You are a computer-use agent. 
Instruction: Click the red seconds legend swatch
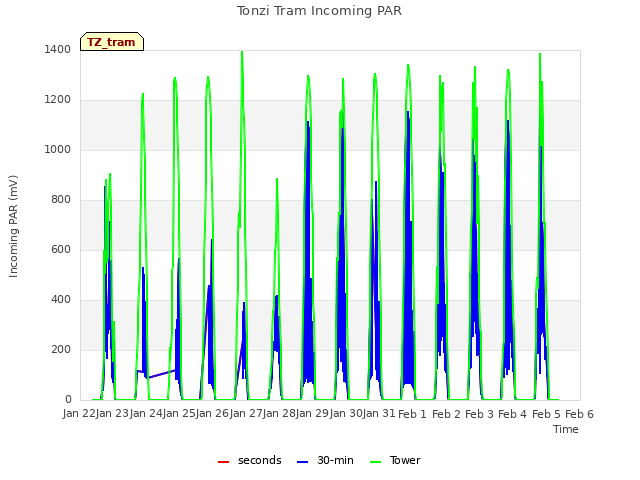(223, 462)
